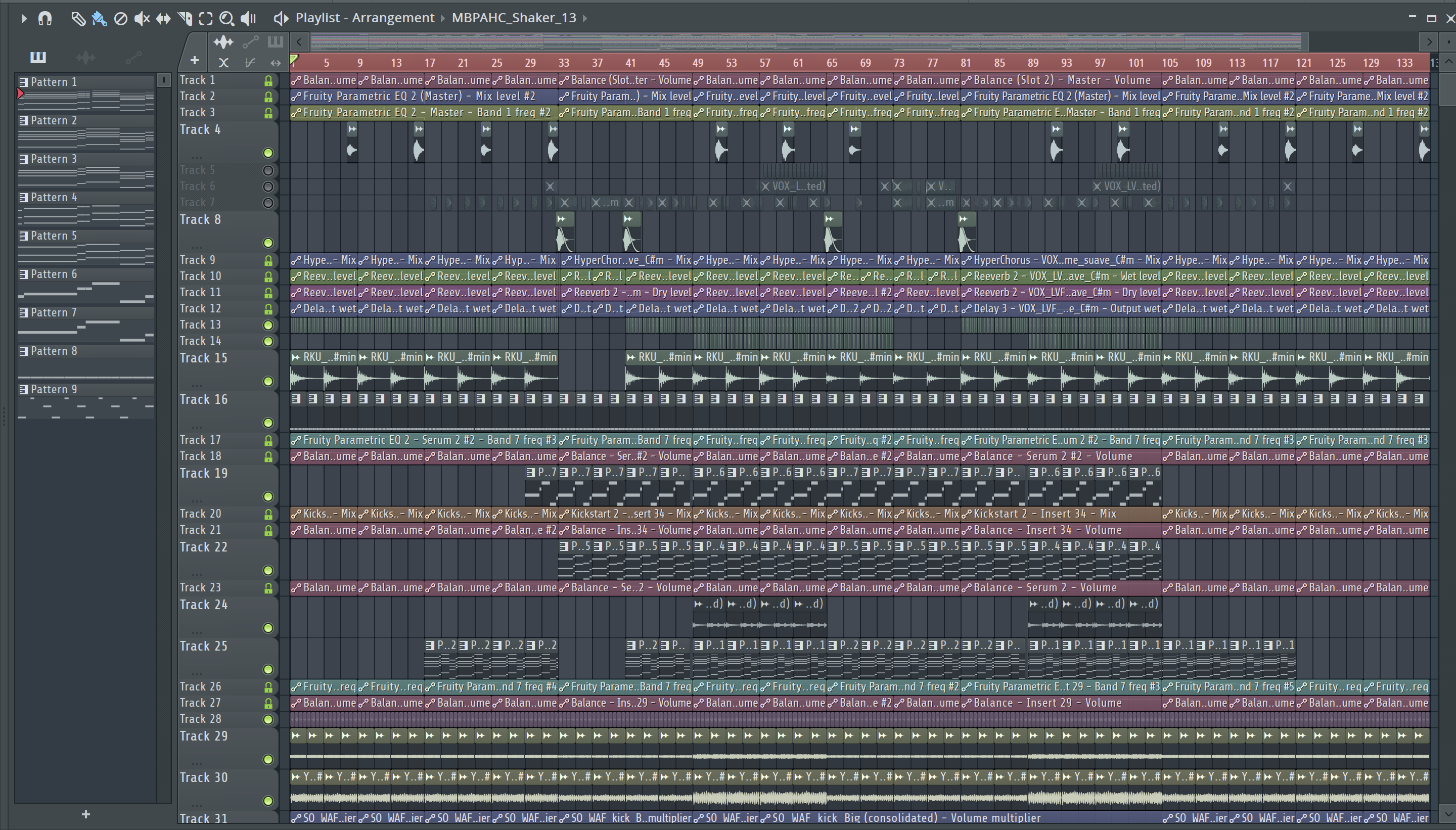Click bar 65 on timeline ruler
Viewport: 1456px width, 830px height.
point(832,63)
